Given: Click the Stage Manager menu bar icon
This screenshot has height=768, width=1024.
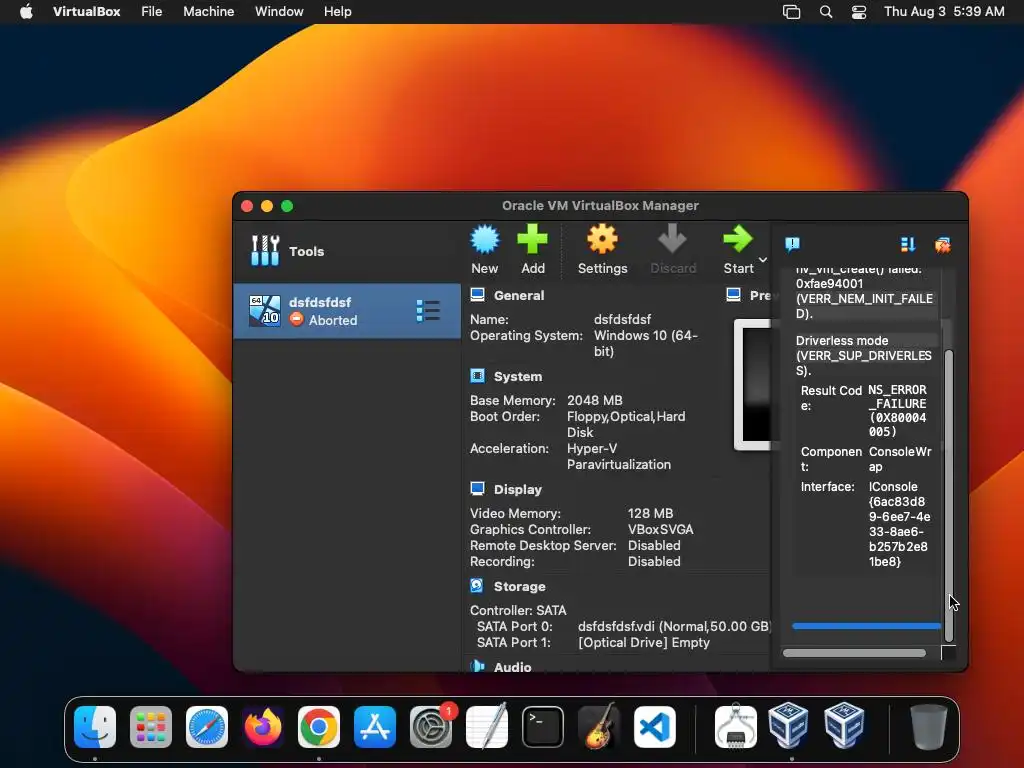Looking at the screenshot, I should pos(792,12).
